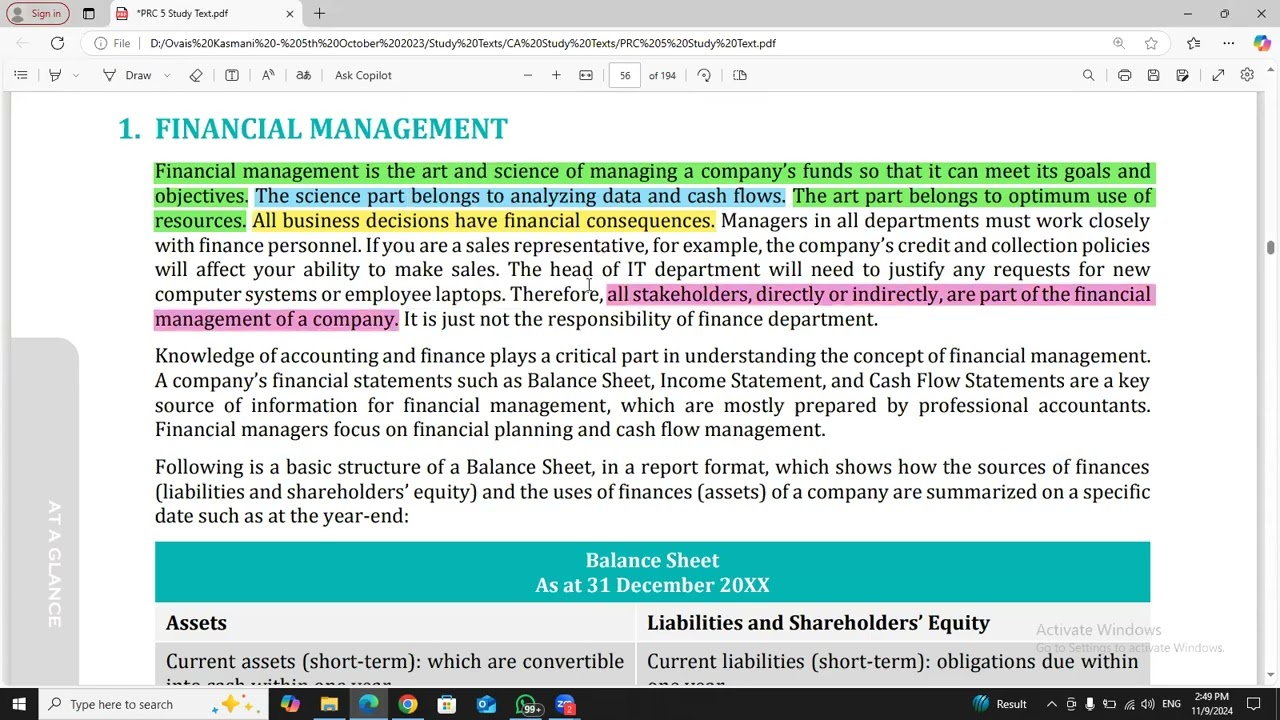Open File Explorer from taskbar

329,704
